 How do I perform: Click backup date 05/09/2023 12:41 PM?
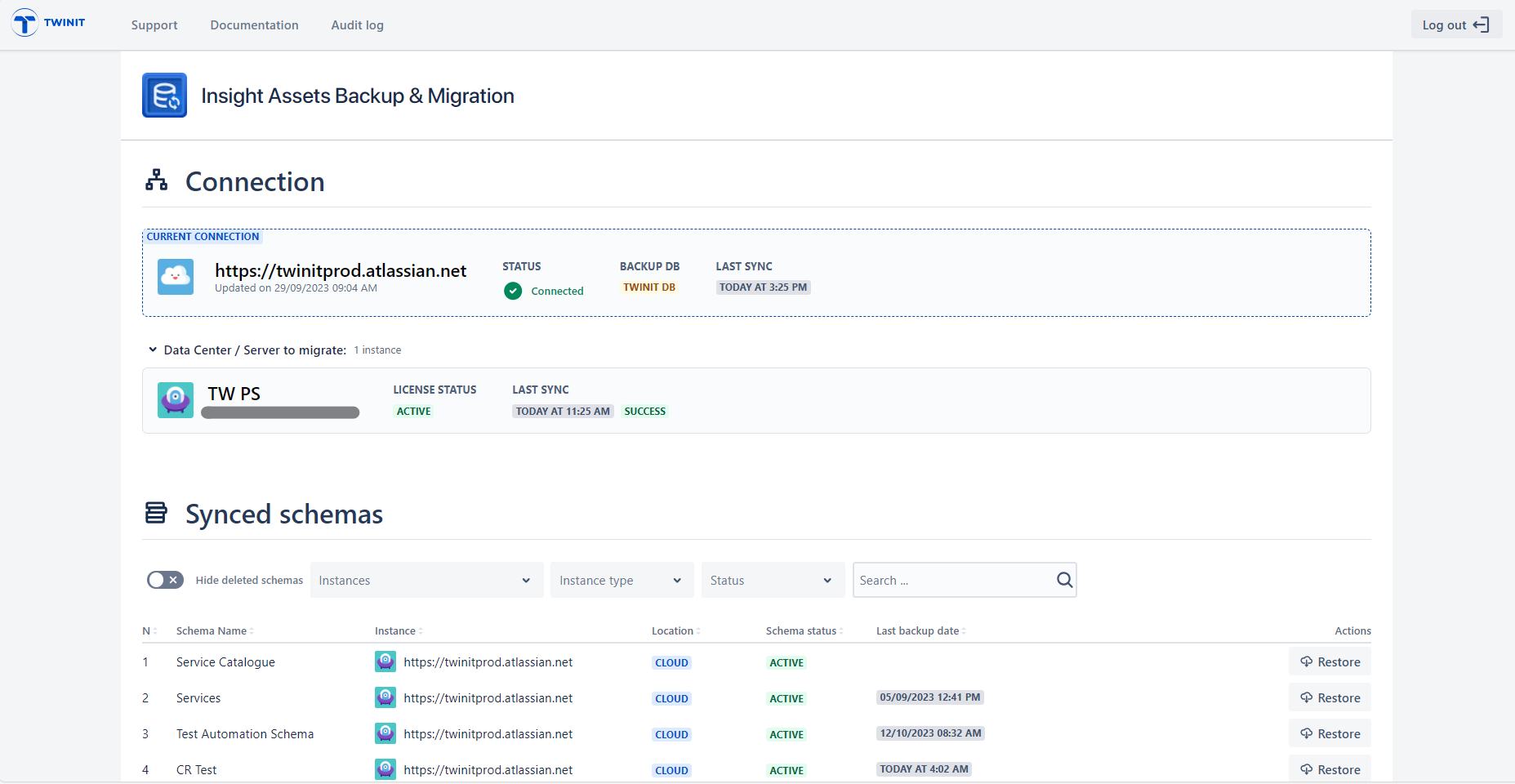pos(929,697)
